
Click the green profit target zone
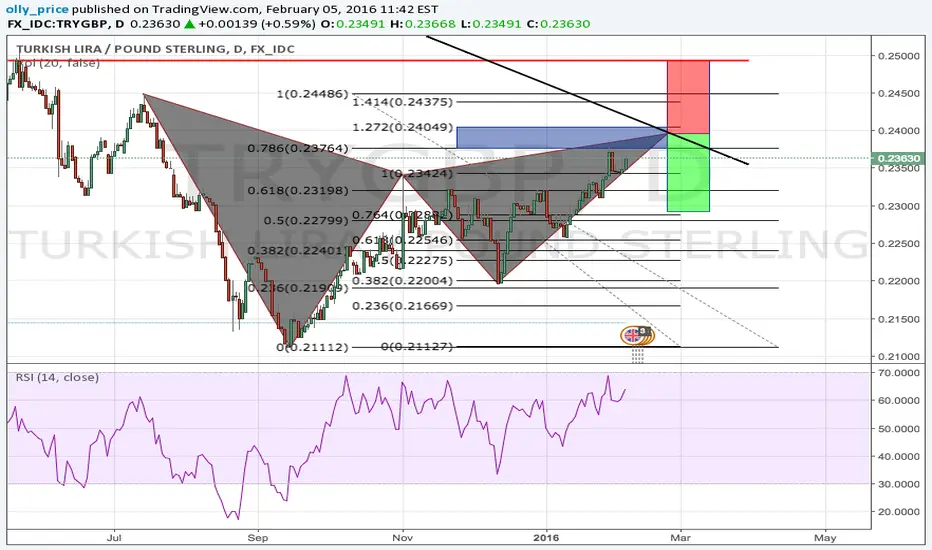688,172
